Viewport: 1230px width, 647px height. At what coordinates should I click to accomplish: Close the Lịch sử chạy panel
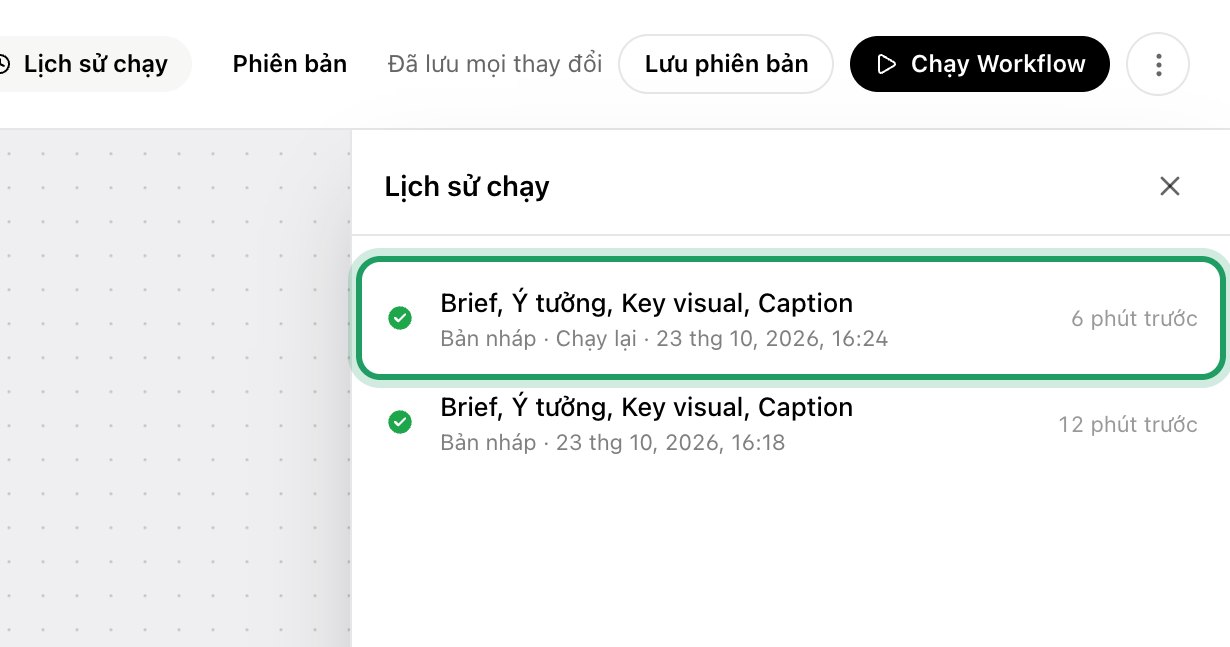click(x=1169, y=186)
